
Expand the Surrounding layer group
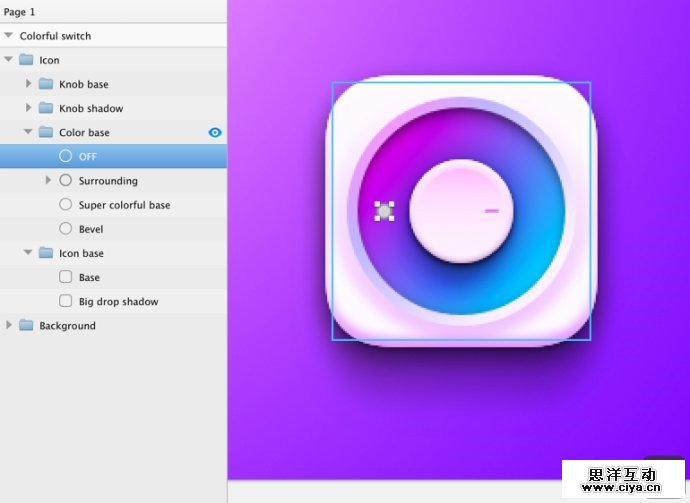click(x=49, y=181)
